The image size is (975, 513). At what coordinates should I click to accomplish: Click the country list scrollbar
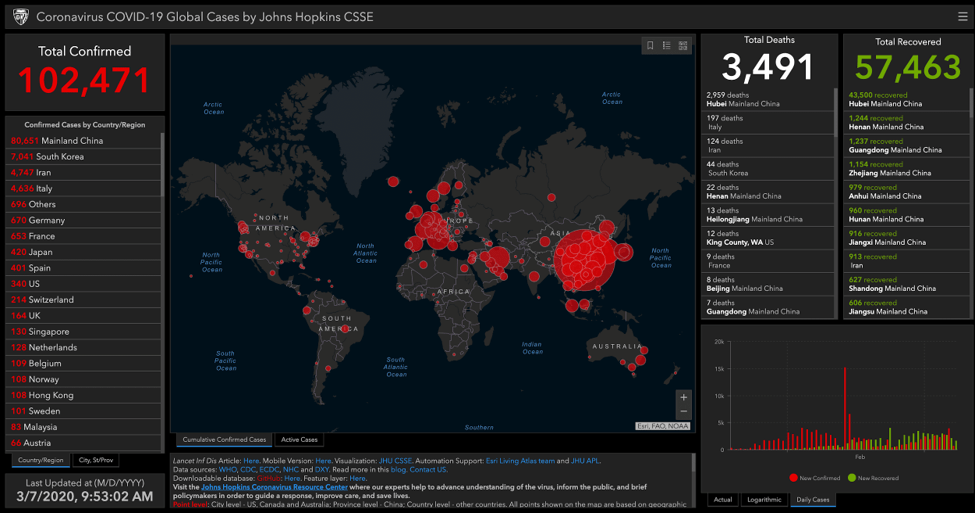(163, 165)
